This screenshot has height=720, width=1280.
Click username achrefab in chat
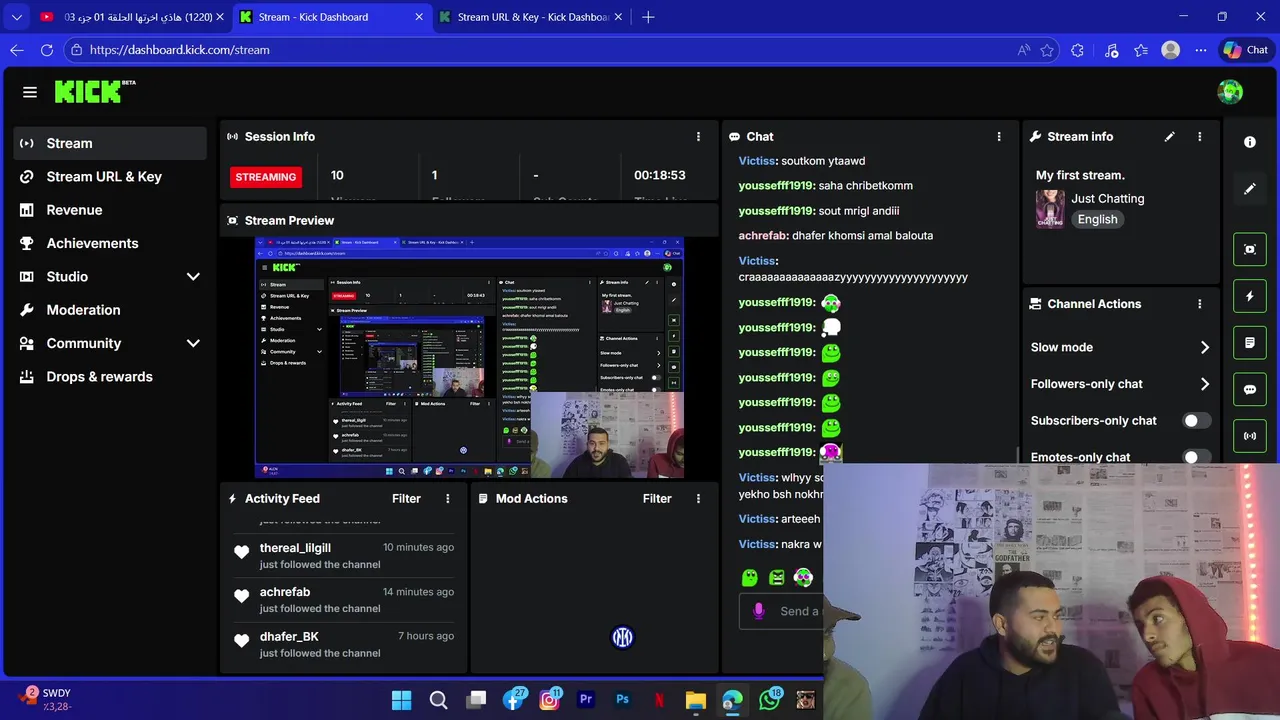click(763, 236)
